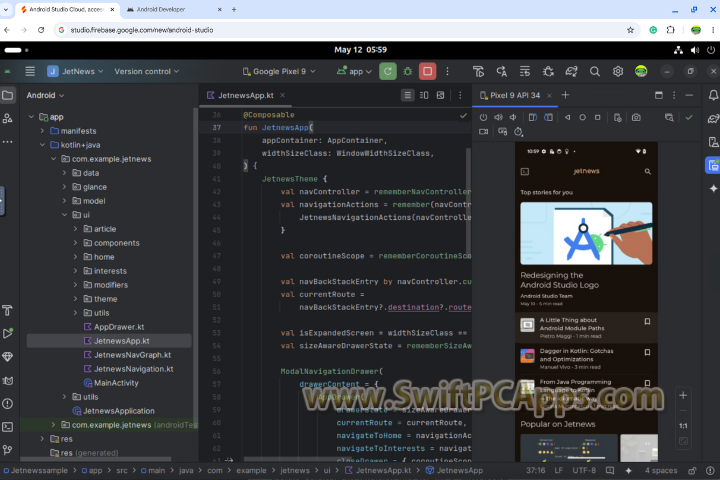Viewport: 720px width, 480px height.
Task: Switch editor to Split view
Action: click(x=424, y=95)
